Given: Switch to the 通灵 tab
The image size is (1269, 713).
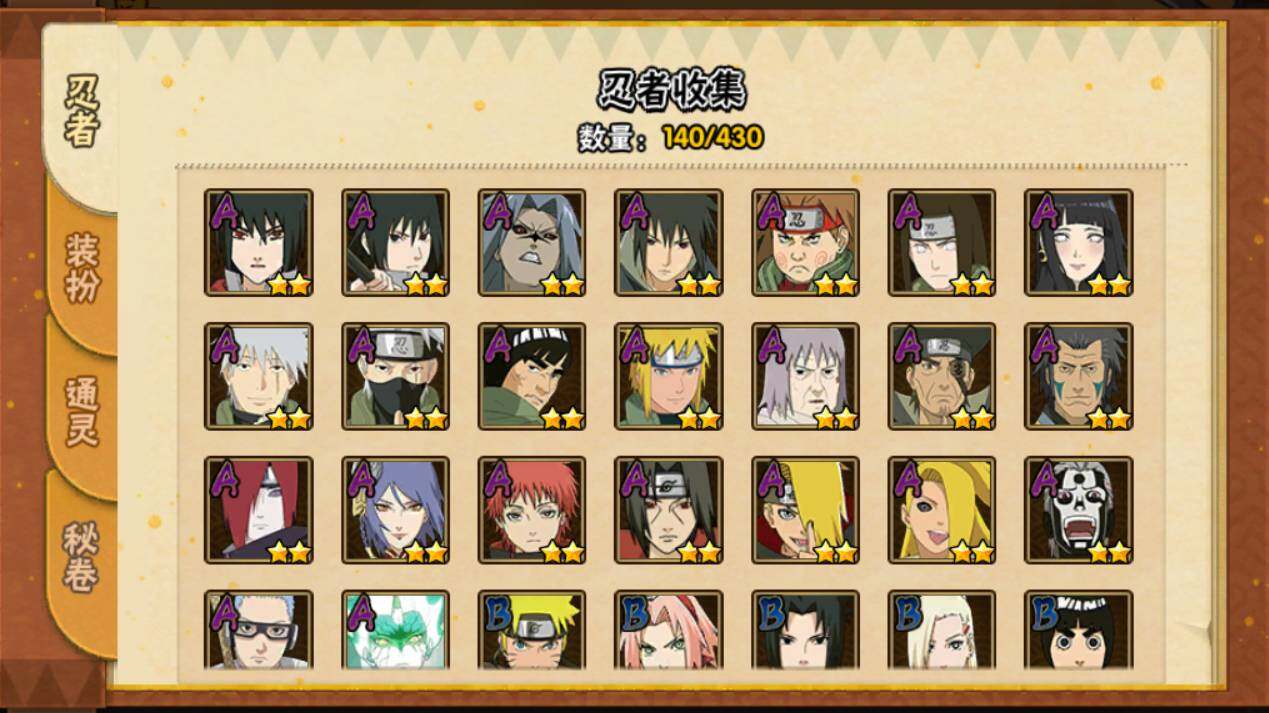Looking at the screenshot, I should tap(82, 411).
